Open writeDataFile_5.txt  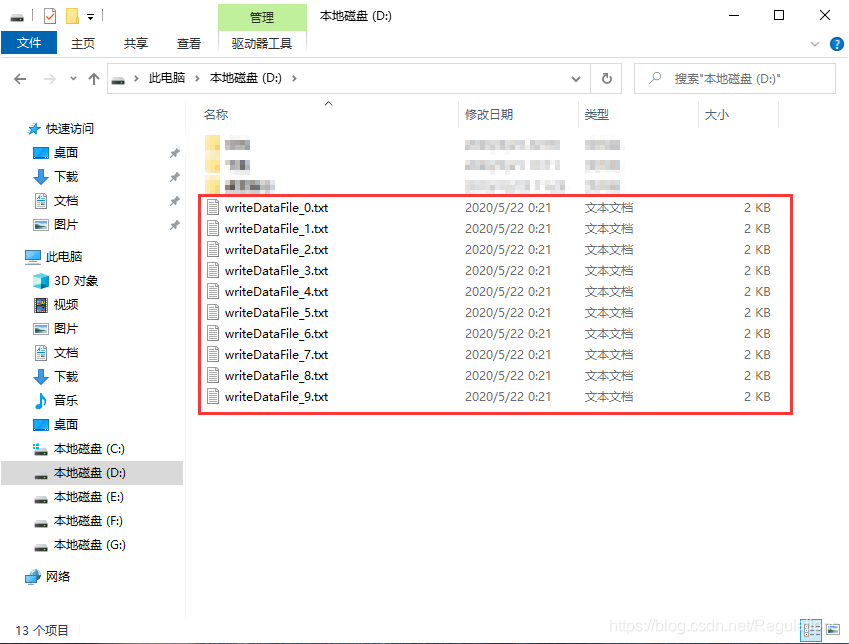pos(276,312)
